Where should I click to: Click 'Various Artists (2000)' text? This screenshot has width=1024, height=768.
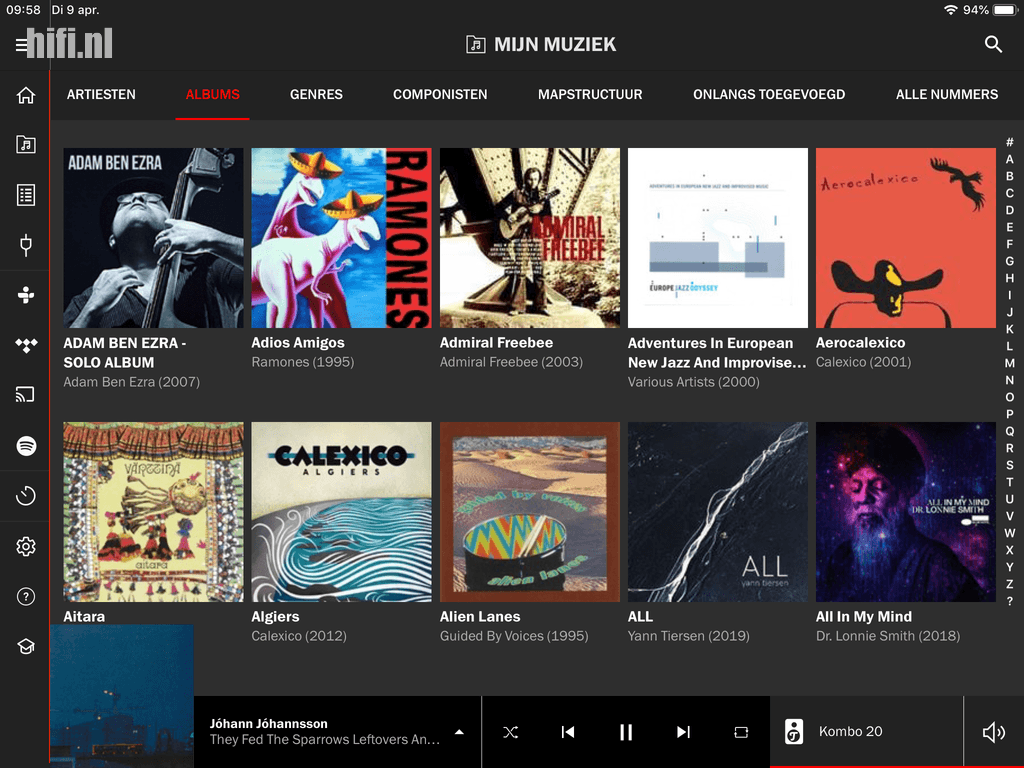coord(694,382)
